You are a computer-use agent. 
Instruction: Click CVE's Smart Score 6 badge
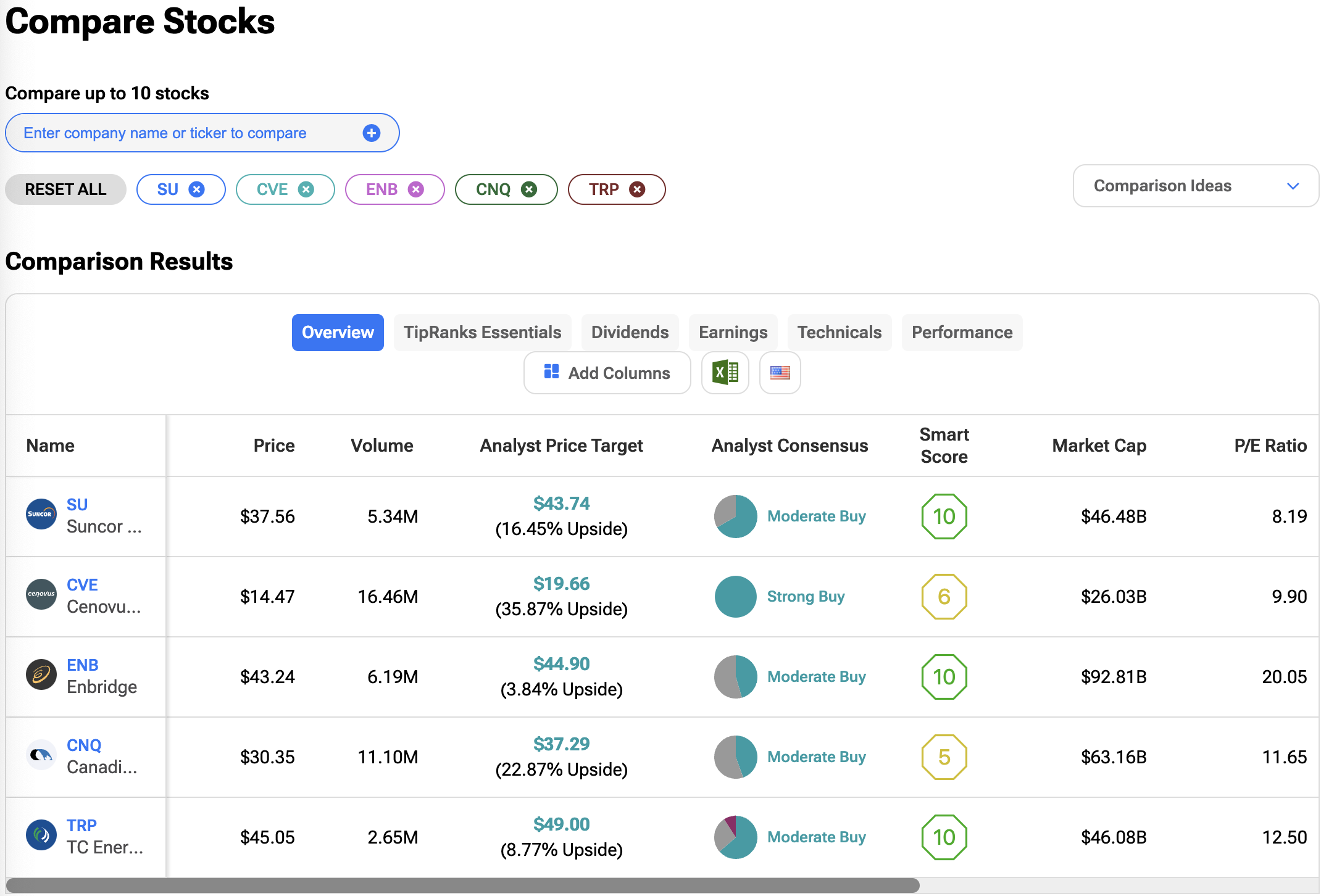[944, 597]
